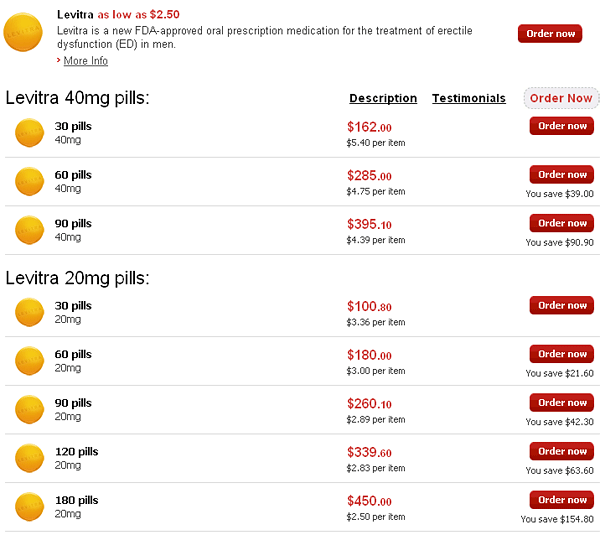The image size is (600, 535).
Task: Click pill icon for 30 pills 20mg
Action: 30,312
